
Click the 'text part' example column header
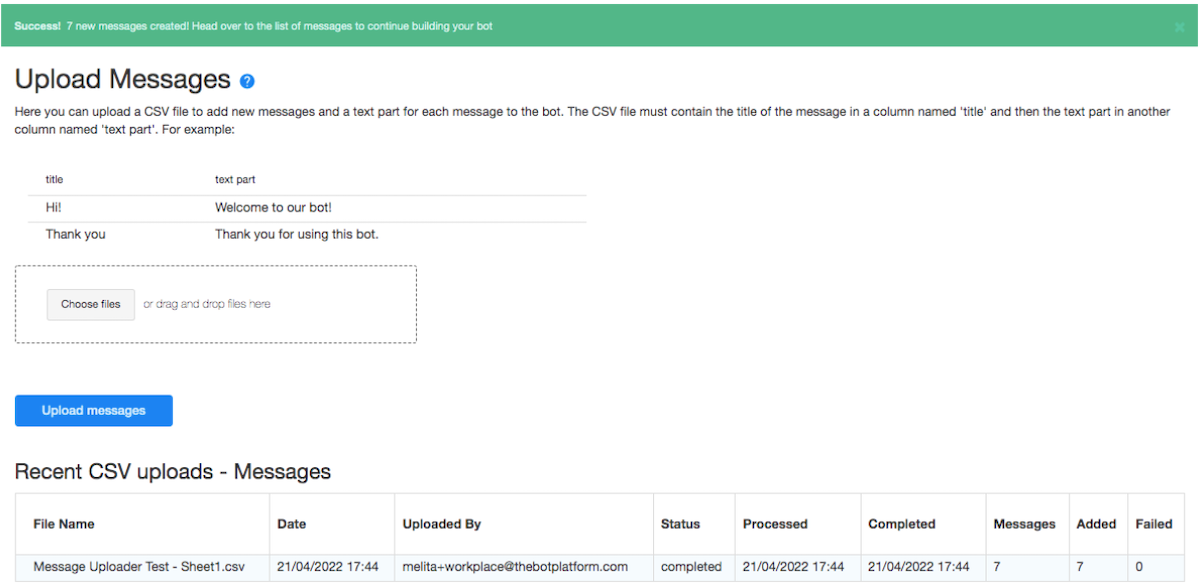tap(235, 180)
